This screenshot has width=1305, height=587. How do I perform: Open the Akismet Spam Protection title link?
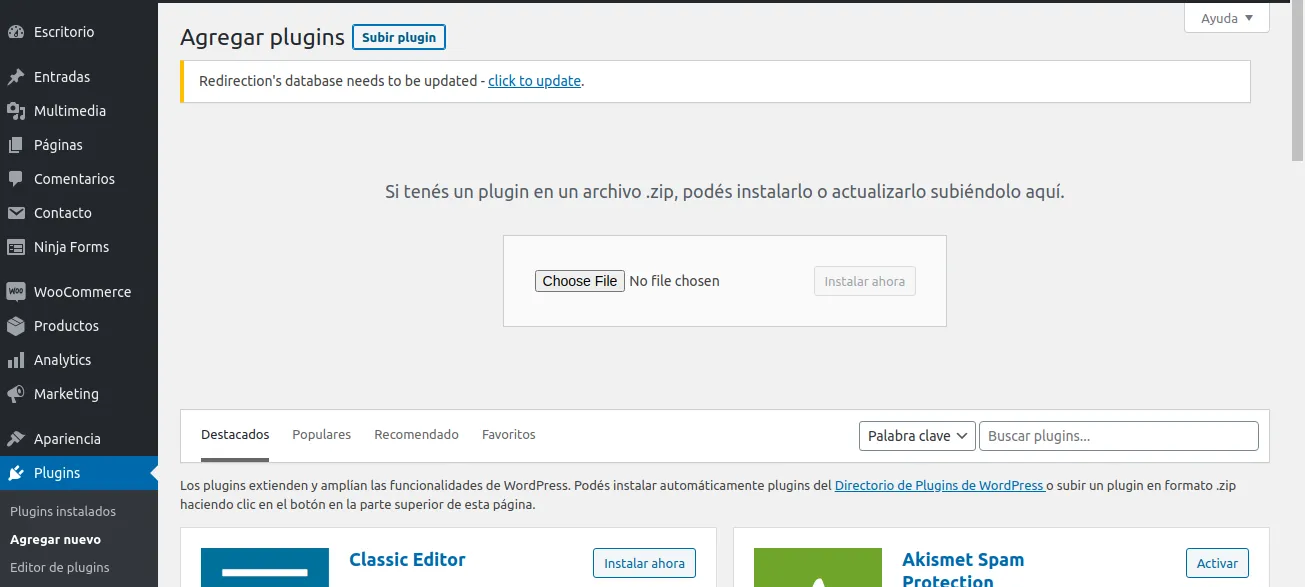[963, 570]
